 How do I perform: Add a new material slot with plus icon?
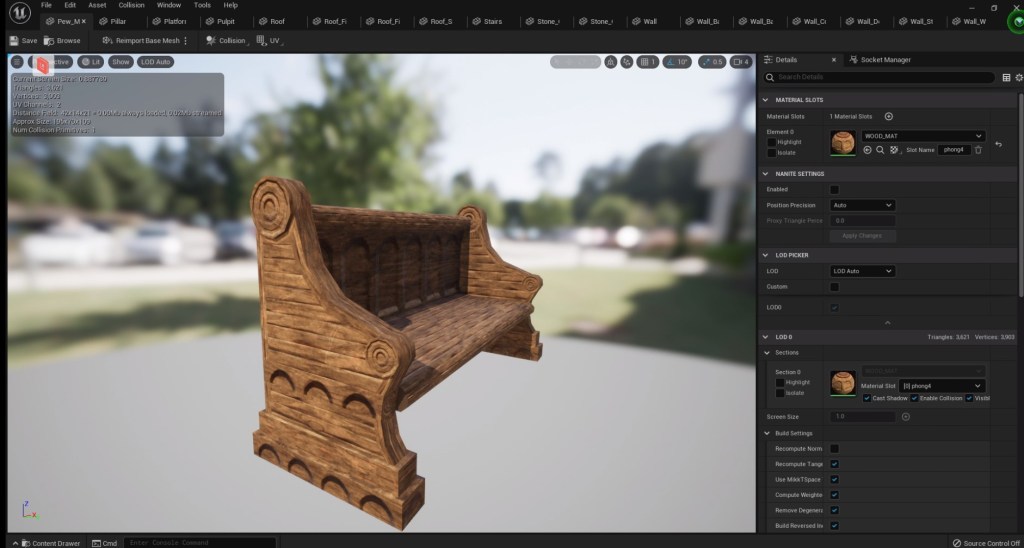(x=888, y=117)
